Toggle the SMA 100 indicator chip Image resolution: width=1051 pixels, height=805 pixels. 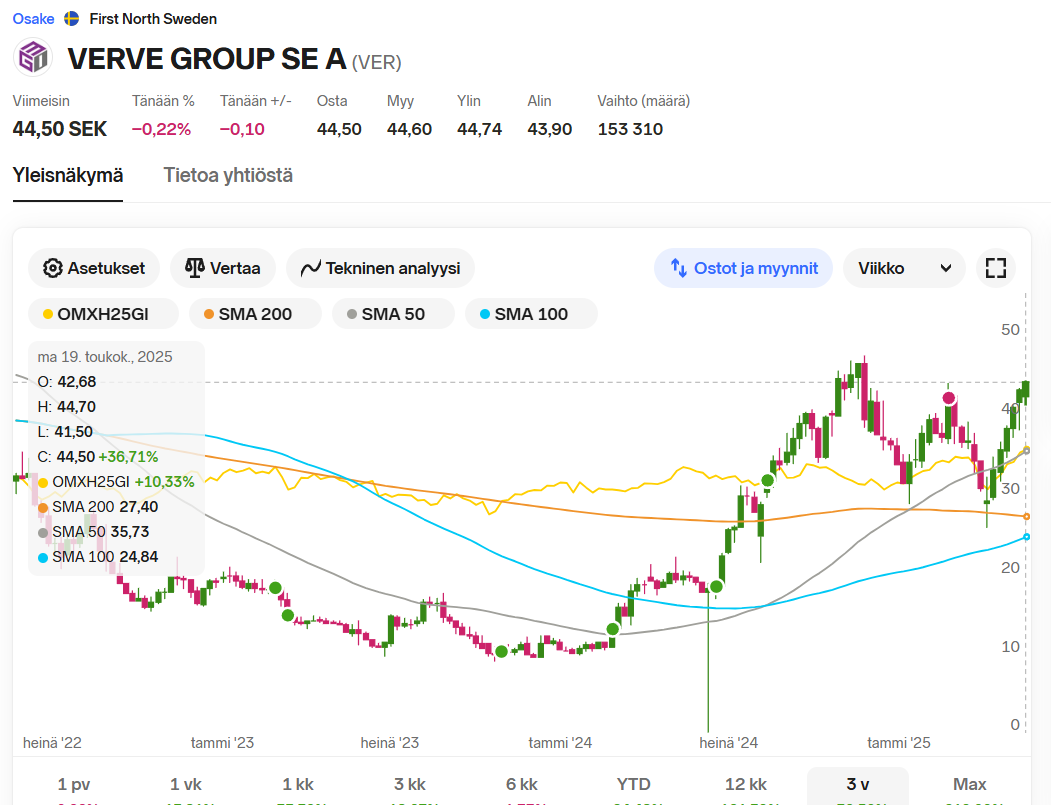(531, 314)
